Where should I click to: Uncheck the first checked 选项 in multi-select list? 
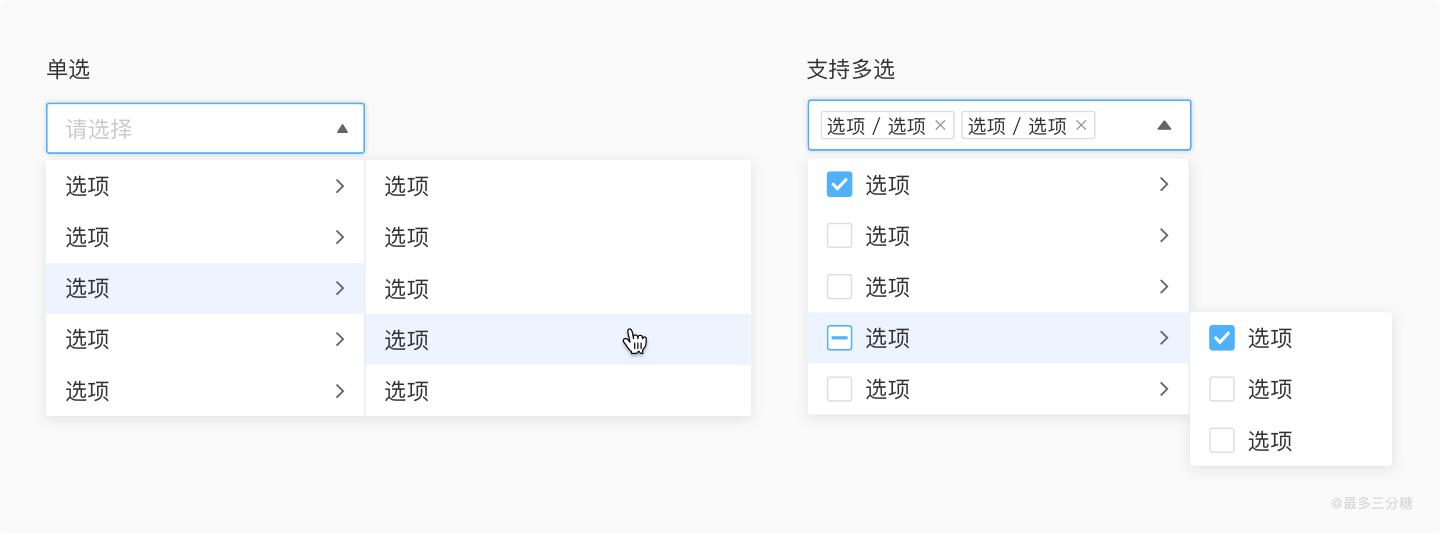tap(839, 185)
